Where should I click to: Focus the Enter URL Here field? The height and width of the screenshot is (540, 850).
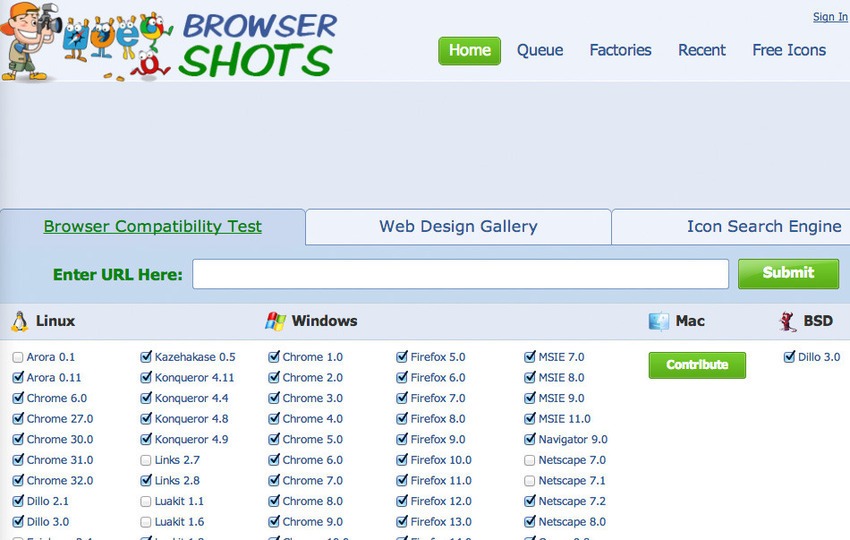[460, 274]
